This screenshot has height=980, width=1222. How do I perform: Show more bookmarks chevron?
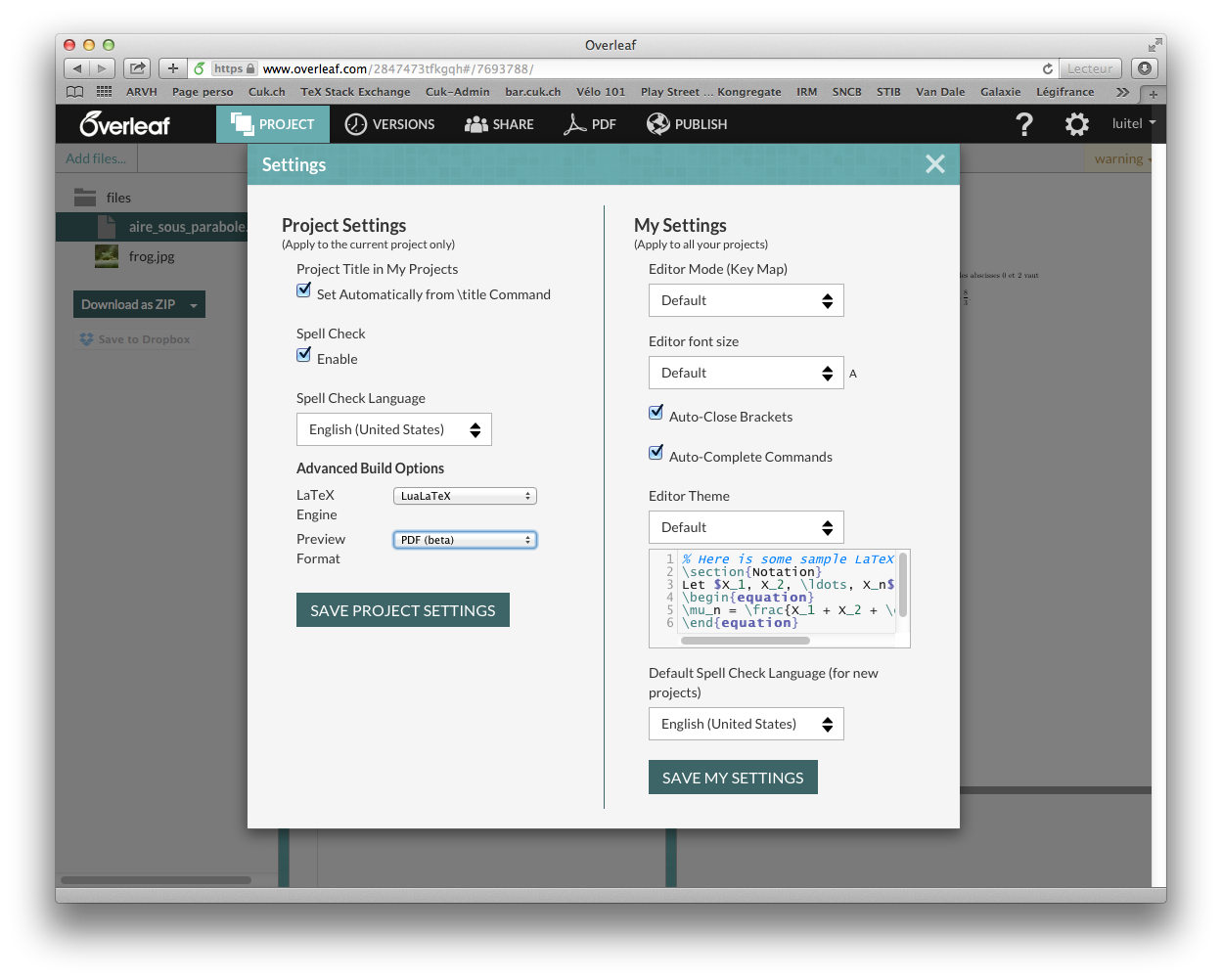pyautogui.click(x=1122, y=92)
